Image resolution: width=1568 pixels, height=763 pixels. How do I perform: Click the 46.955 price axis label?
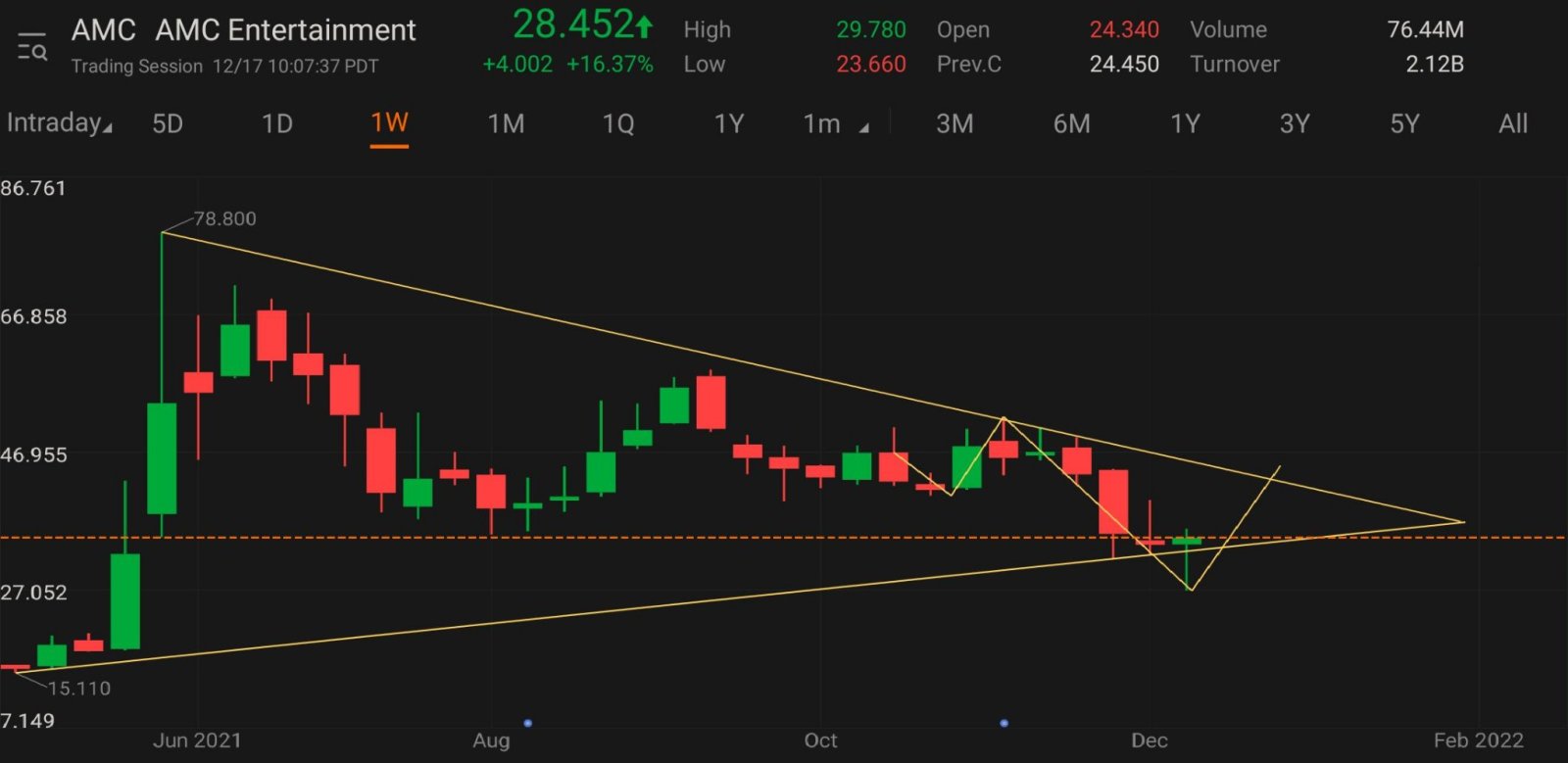33,454
